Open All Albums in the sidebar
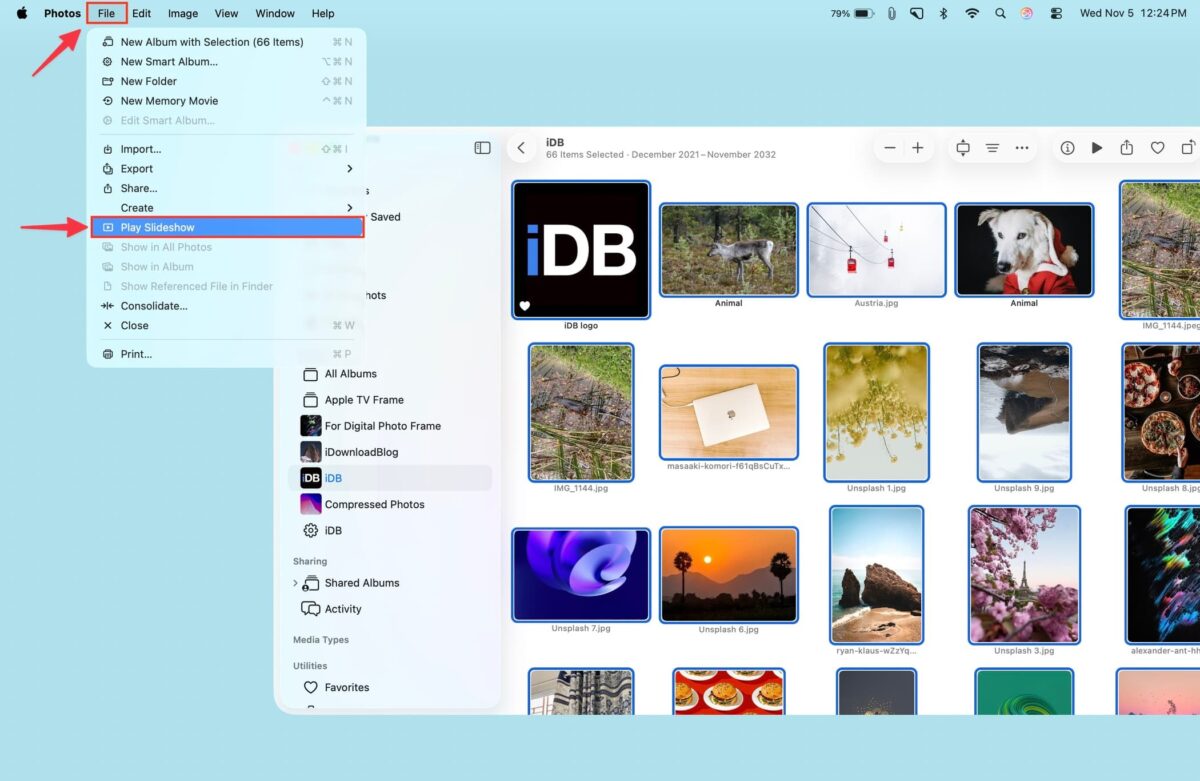1200x781 pixels. [390, 374]
